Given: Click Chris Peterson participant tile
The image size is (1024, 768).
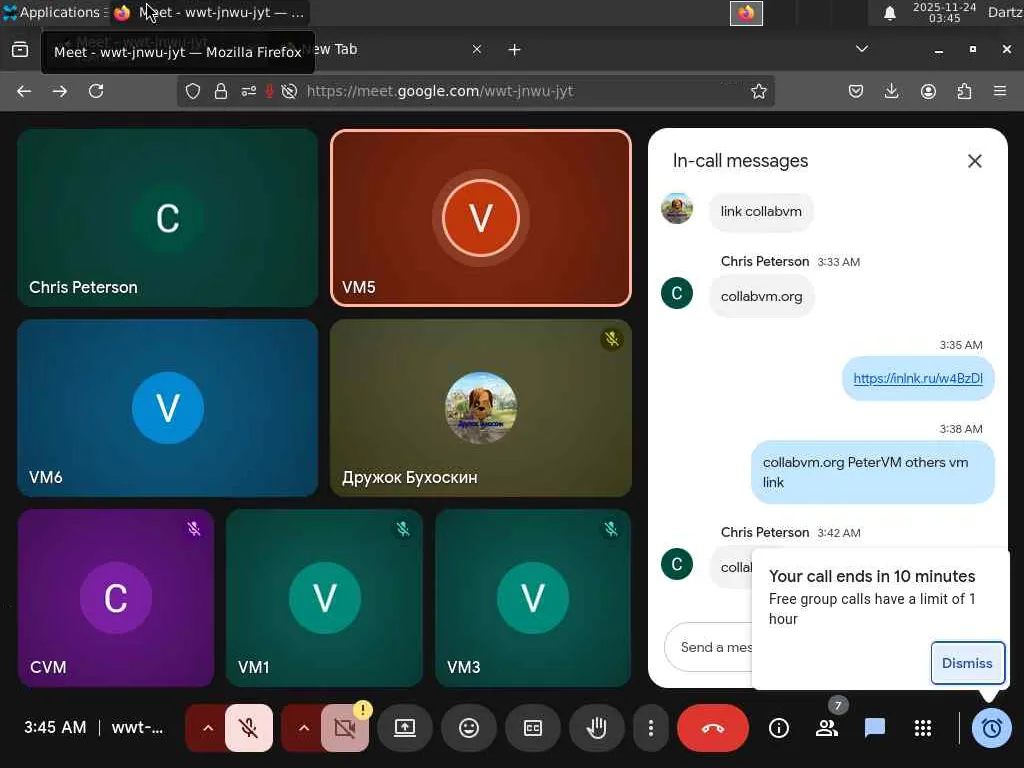Looking at the screenshot, I should (168, 217).
